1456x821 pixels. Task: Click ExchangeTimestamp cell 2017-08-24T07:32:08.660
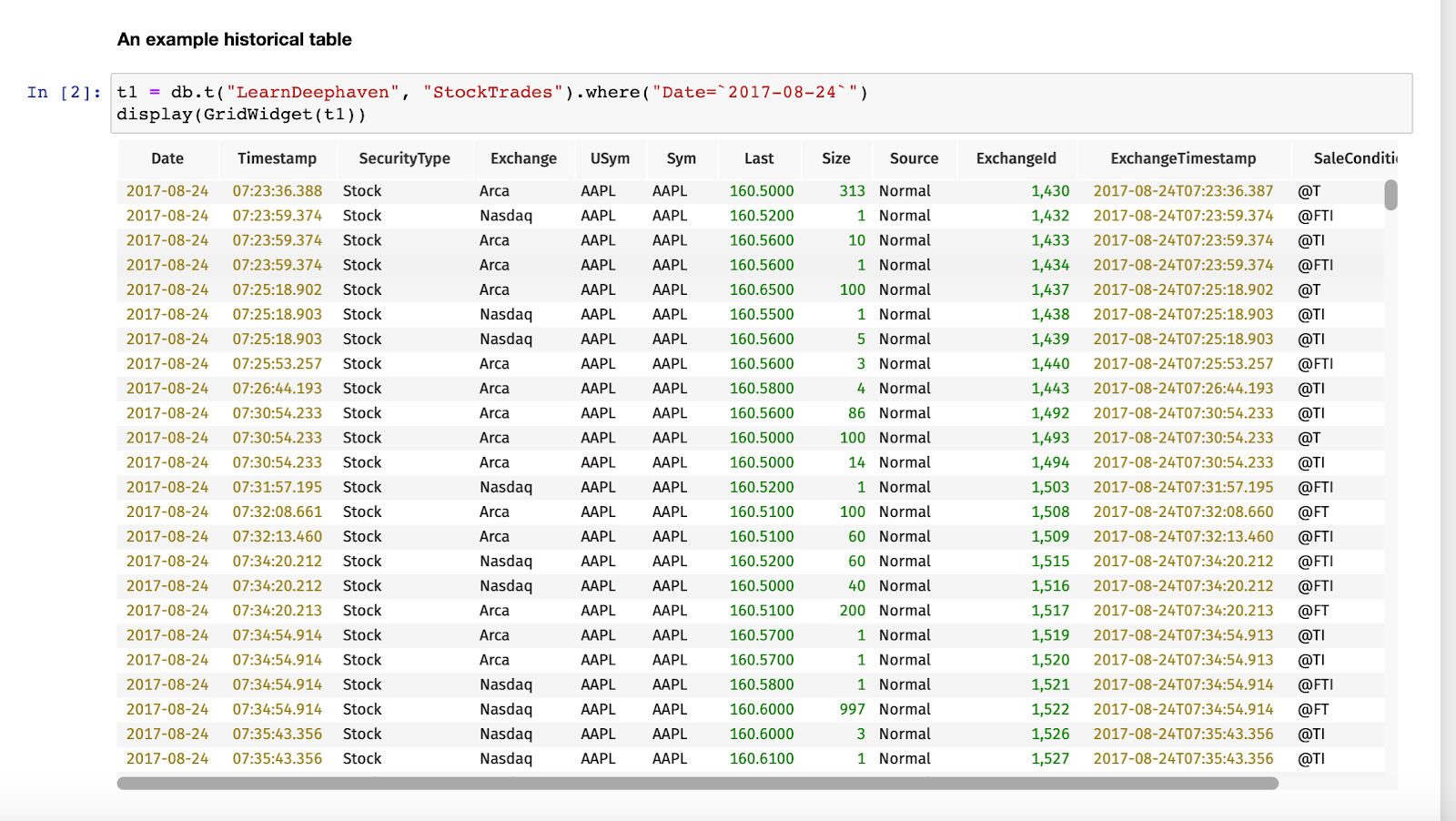coord(1183,512)
